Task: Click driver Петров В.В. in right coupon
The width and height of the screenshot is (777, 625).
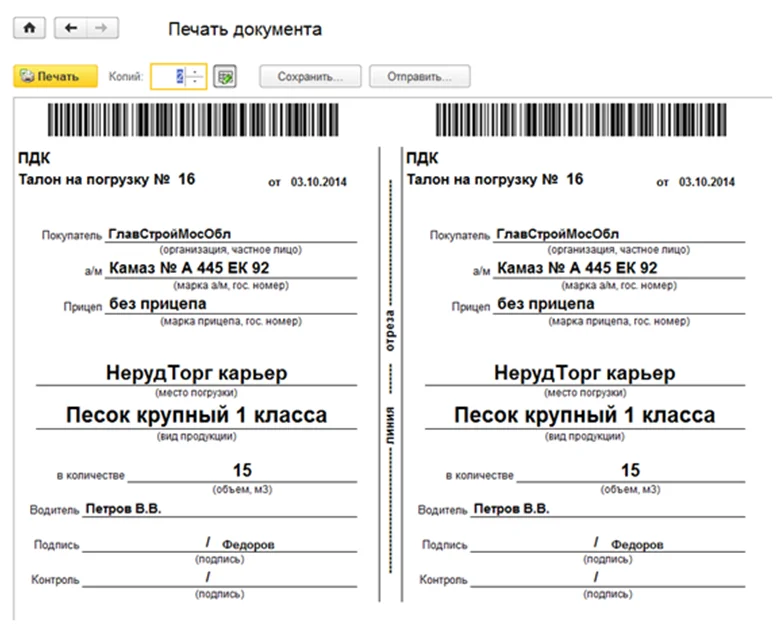Action: tap(512, 509)
